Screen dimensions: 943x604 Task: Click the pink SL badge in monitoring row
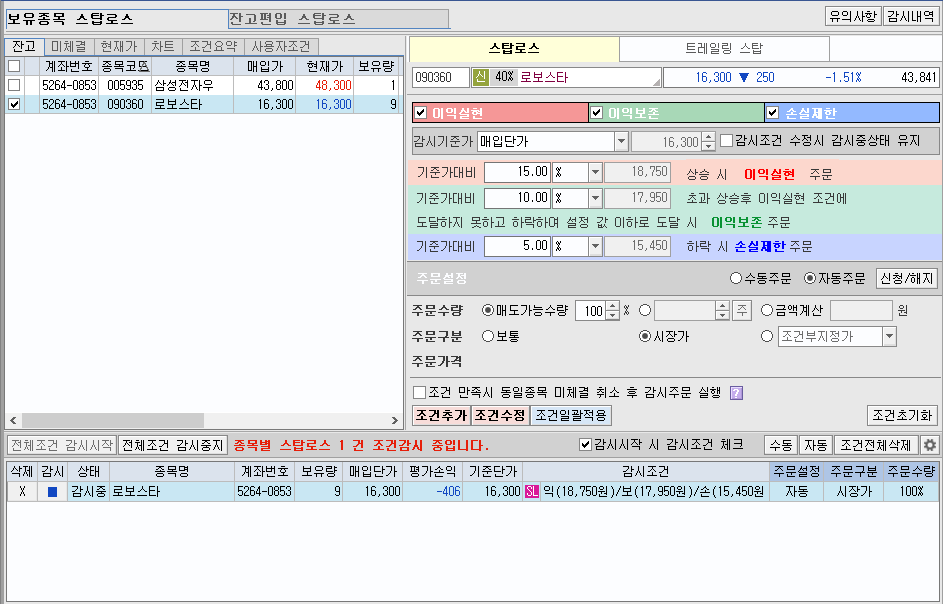[532, 492]
